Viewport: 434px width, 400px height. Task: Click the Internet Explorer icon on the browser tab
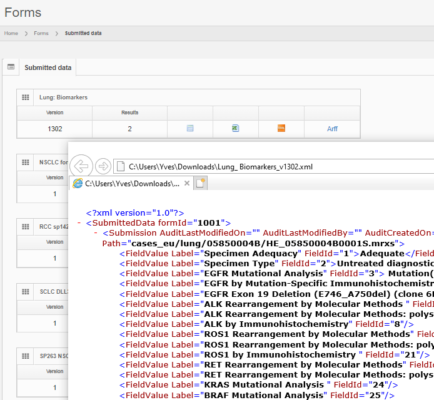77,183
